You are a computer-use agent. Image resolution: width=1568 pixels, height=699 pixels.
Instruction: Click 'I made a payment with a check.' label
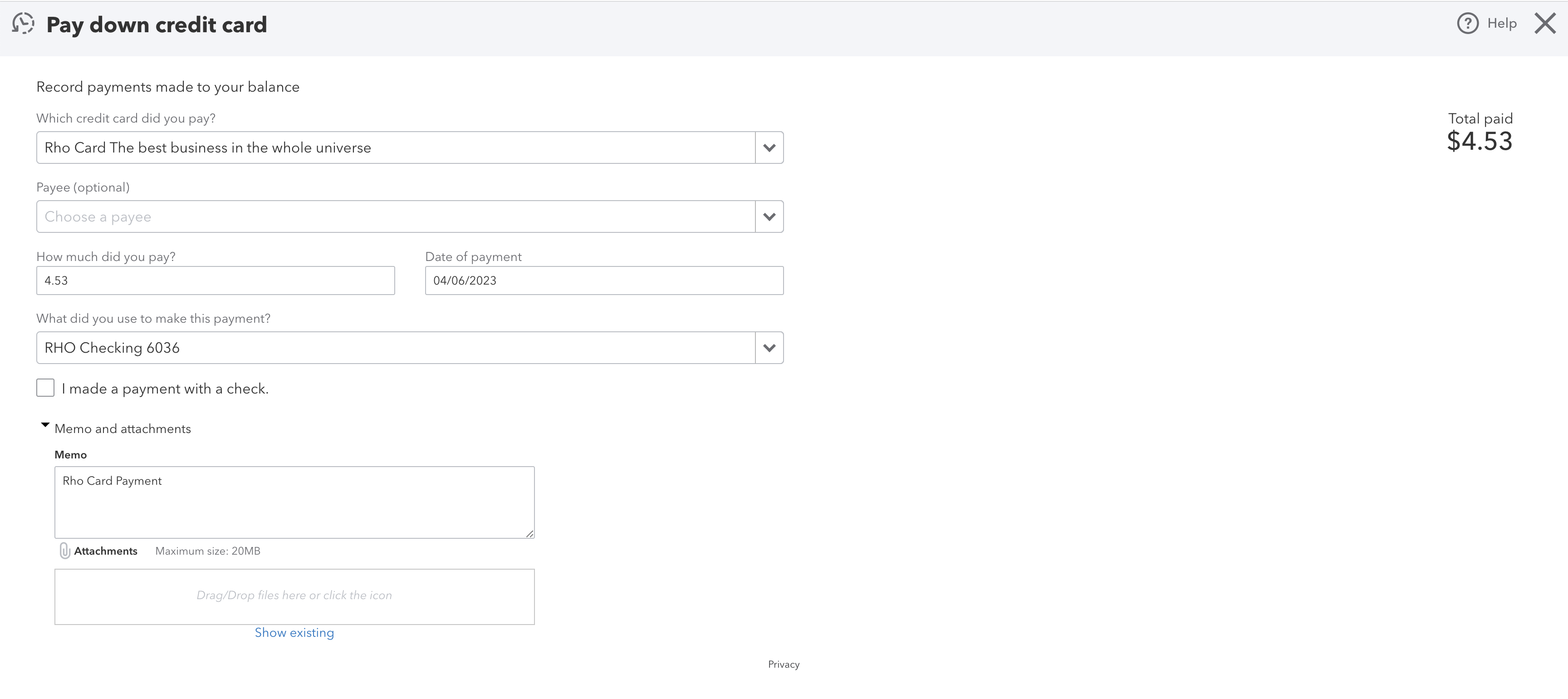pyautogui.click(x=165, y=389)
